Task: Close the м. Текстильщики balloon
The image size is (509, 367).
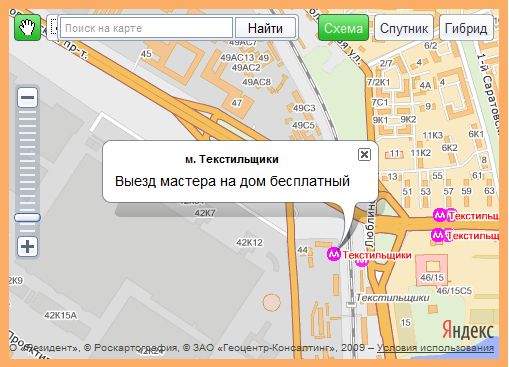Action: pos(364,154)
